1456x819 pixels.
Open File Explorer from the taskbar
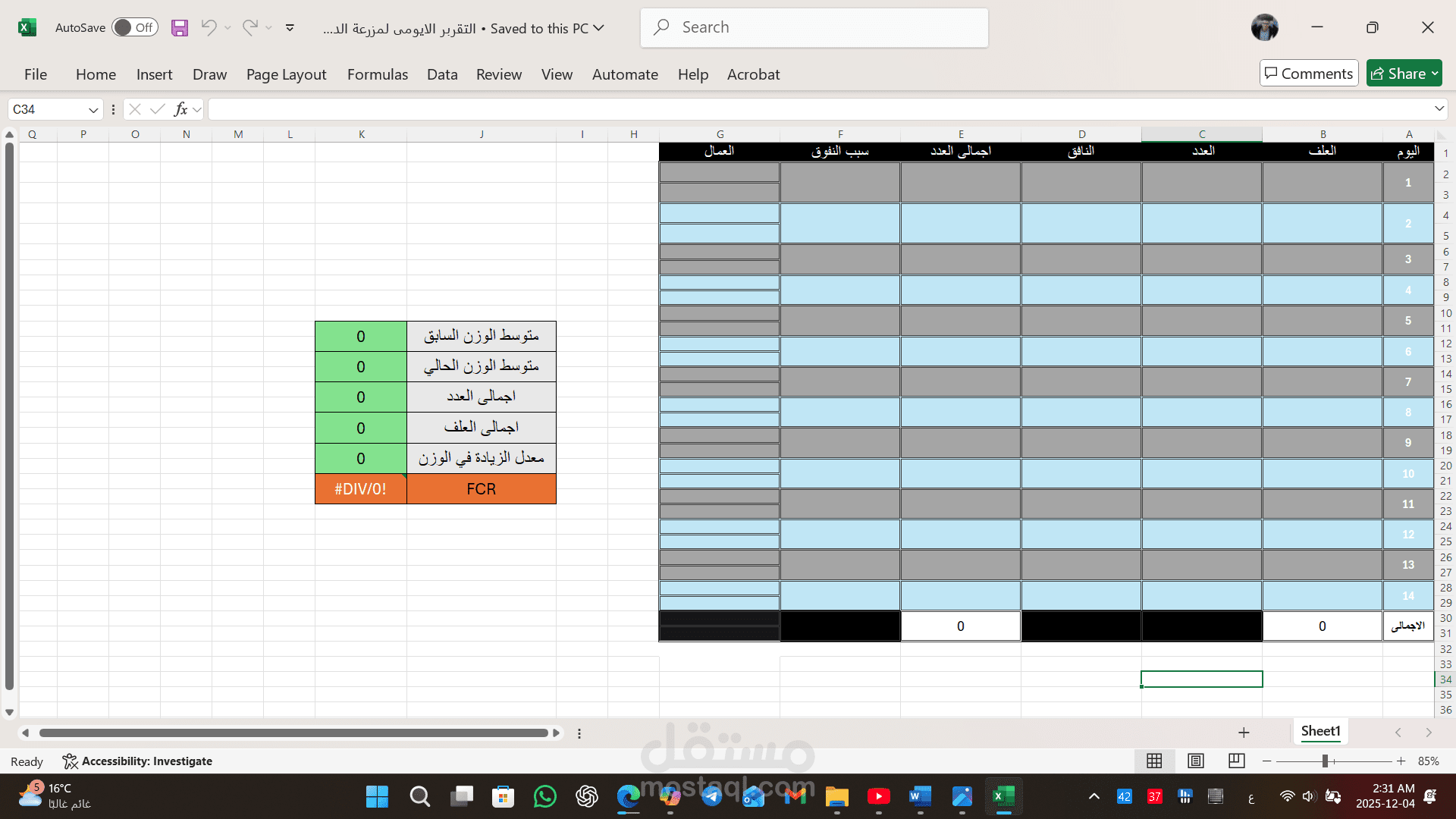pyautogui.click(x=836, y=796)
